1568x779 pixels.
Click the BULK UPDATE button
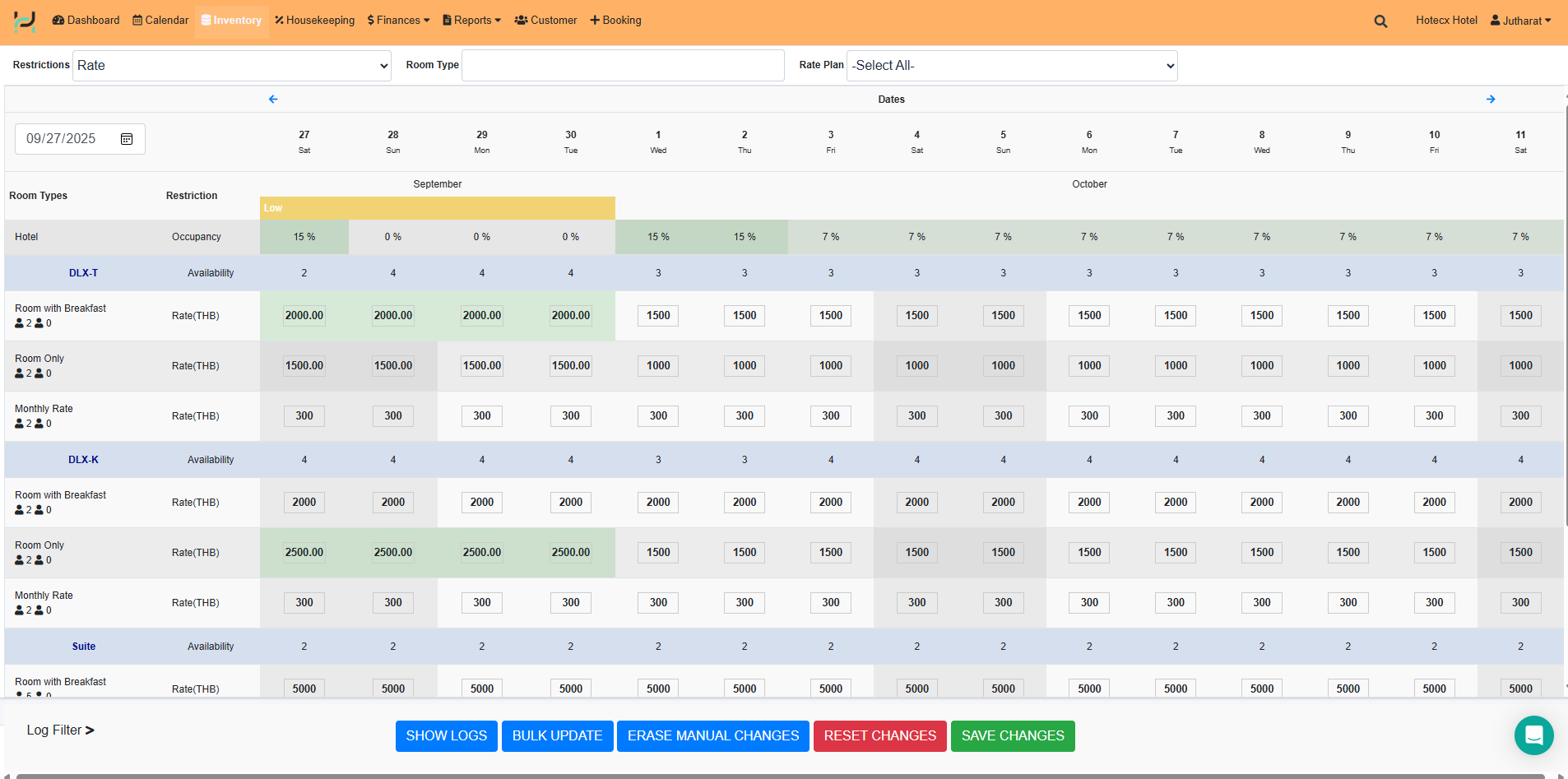(x=557, y=736)
